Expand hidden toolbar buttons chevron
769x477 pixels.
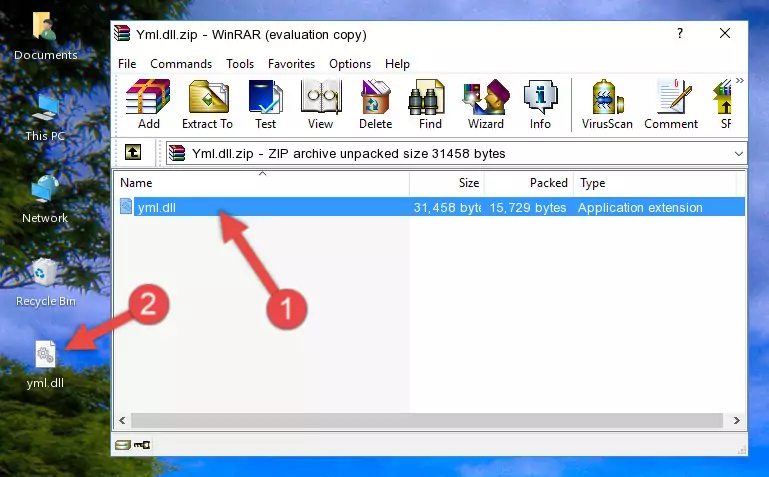coord(740,80)
